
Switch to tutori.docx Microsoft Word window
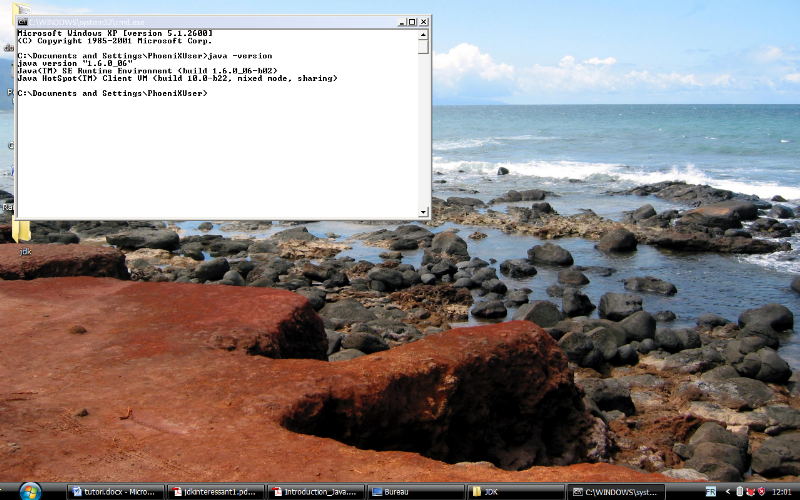[x=115, y=492]
